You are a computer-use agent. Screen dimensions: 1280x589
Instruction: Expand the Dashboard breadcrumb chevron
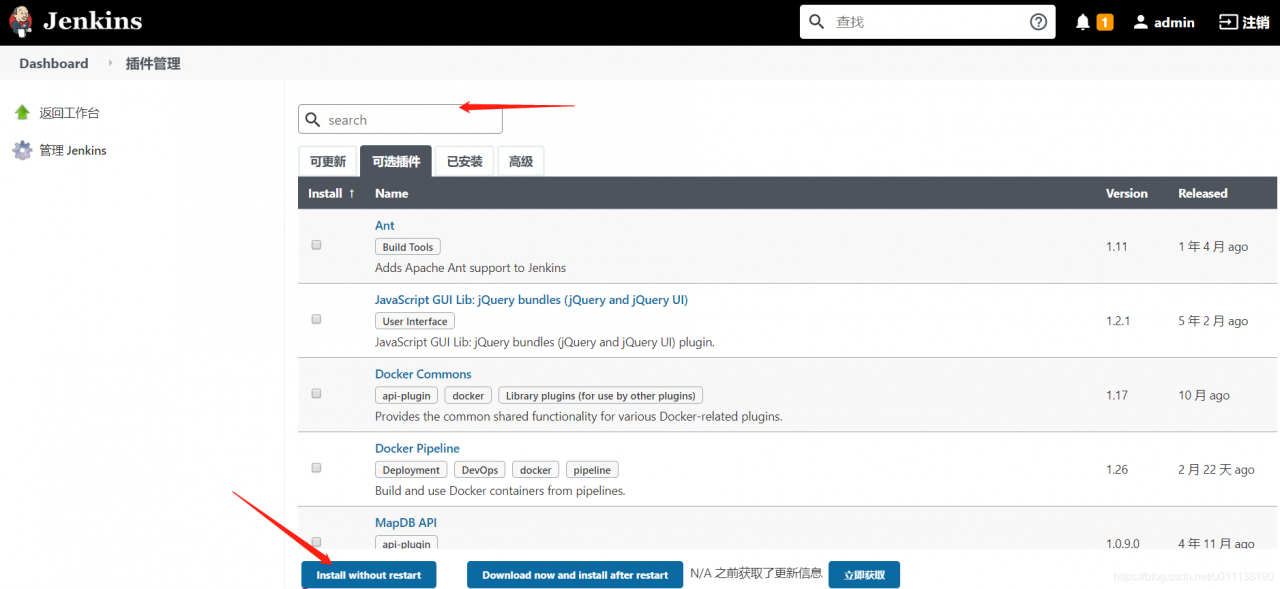[110, 63]
